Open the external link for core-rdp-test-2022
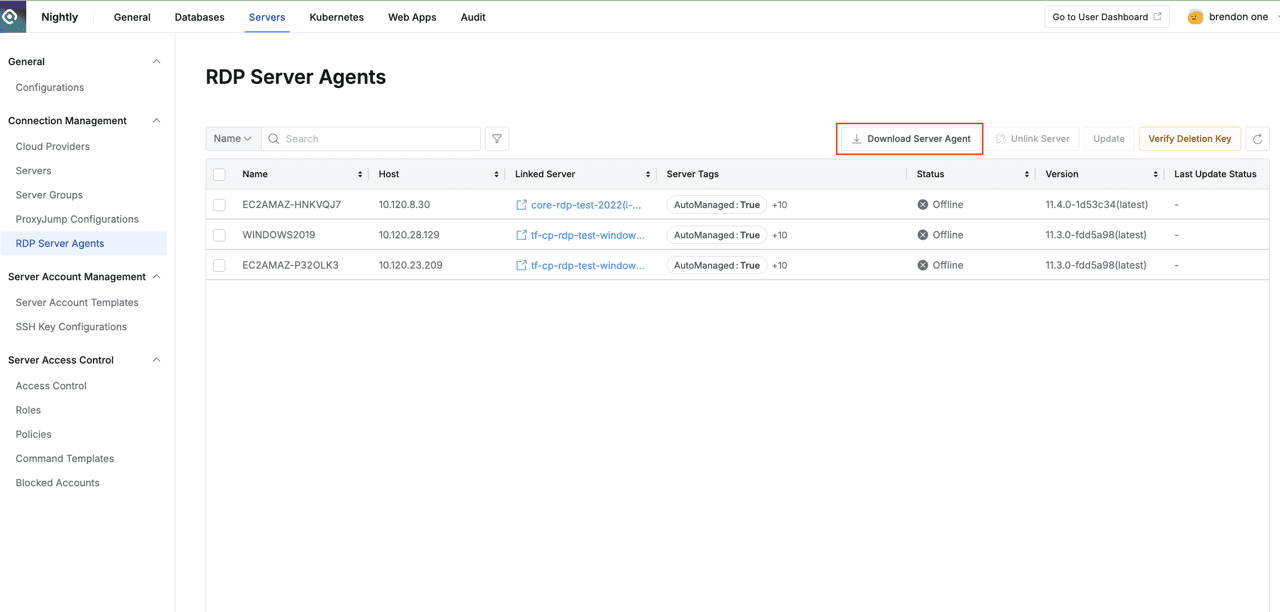The width and height of the screenshot is (1280, 612). 521,204
